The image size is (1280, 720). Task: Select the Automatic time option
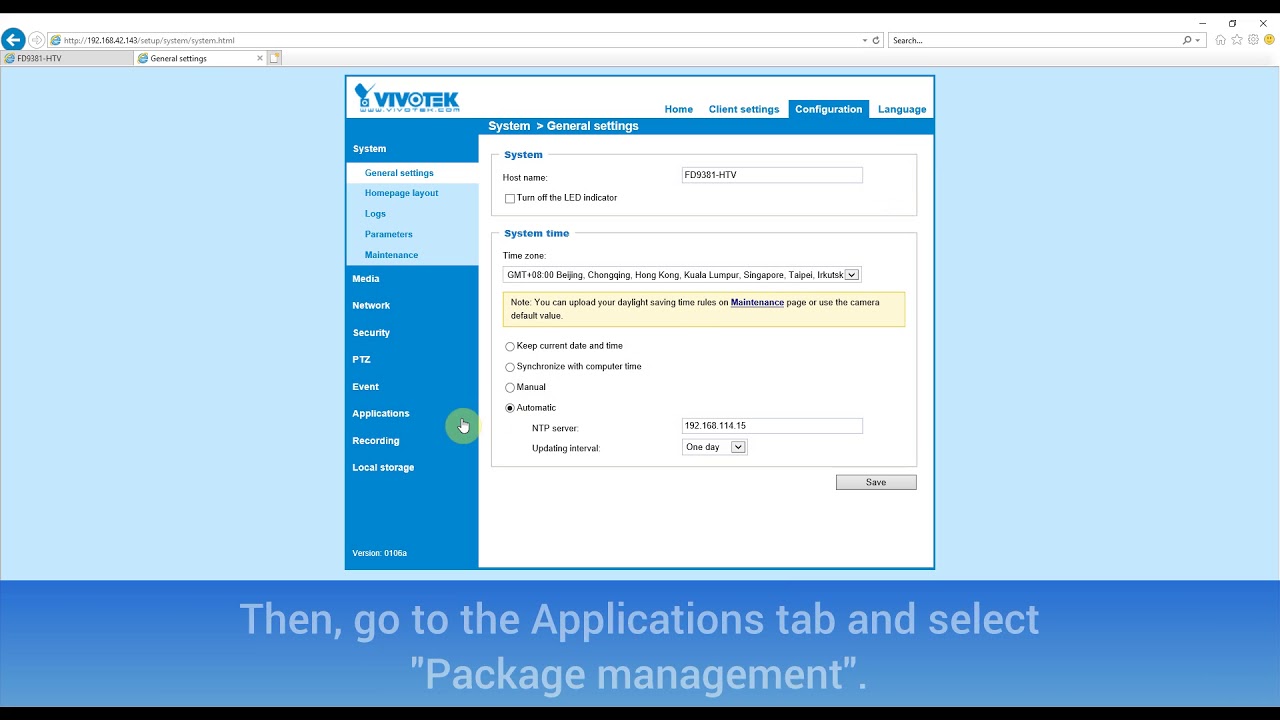(510, 408)
